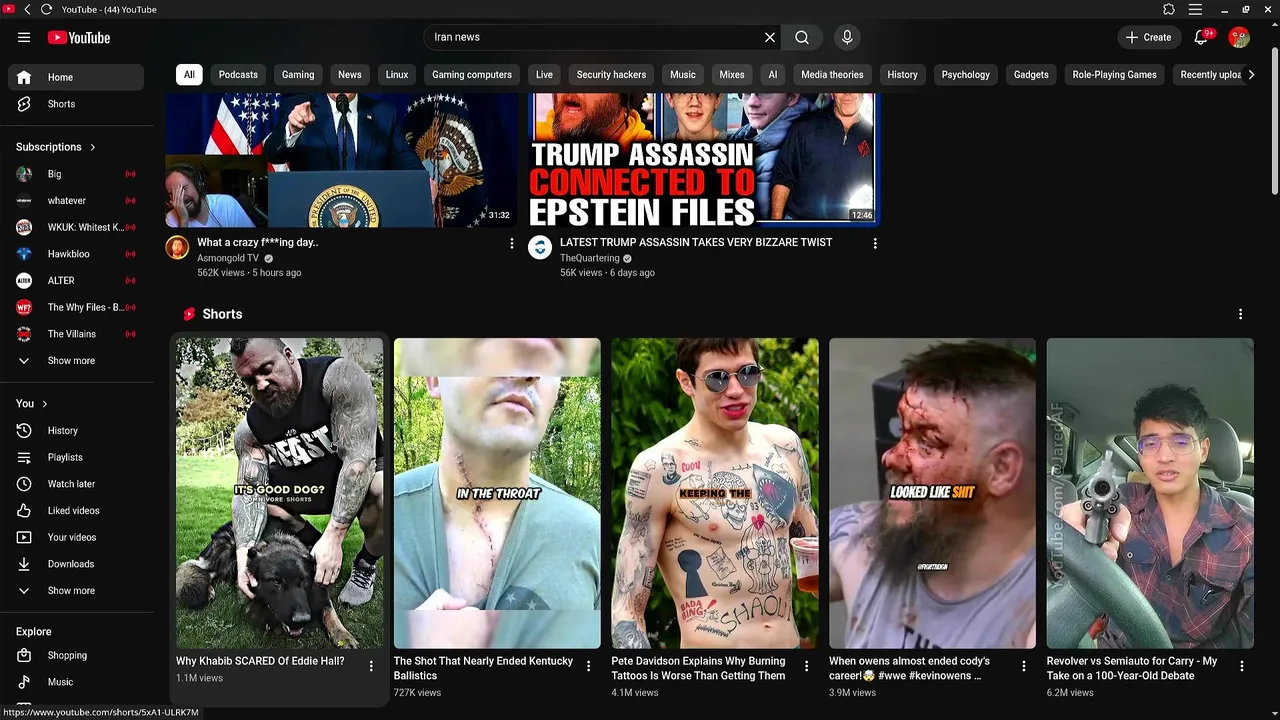Open Your videos
This screenshot has width=1280, height=720.
pyautogui.click(x=76, y=537)
